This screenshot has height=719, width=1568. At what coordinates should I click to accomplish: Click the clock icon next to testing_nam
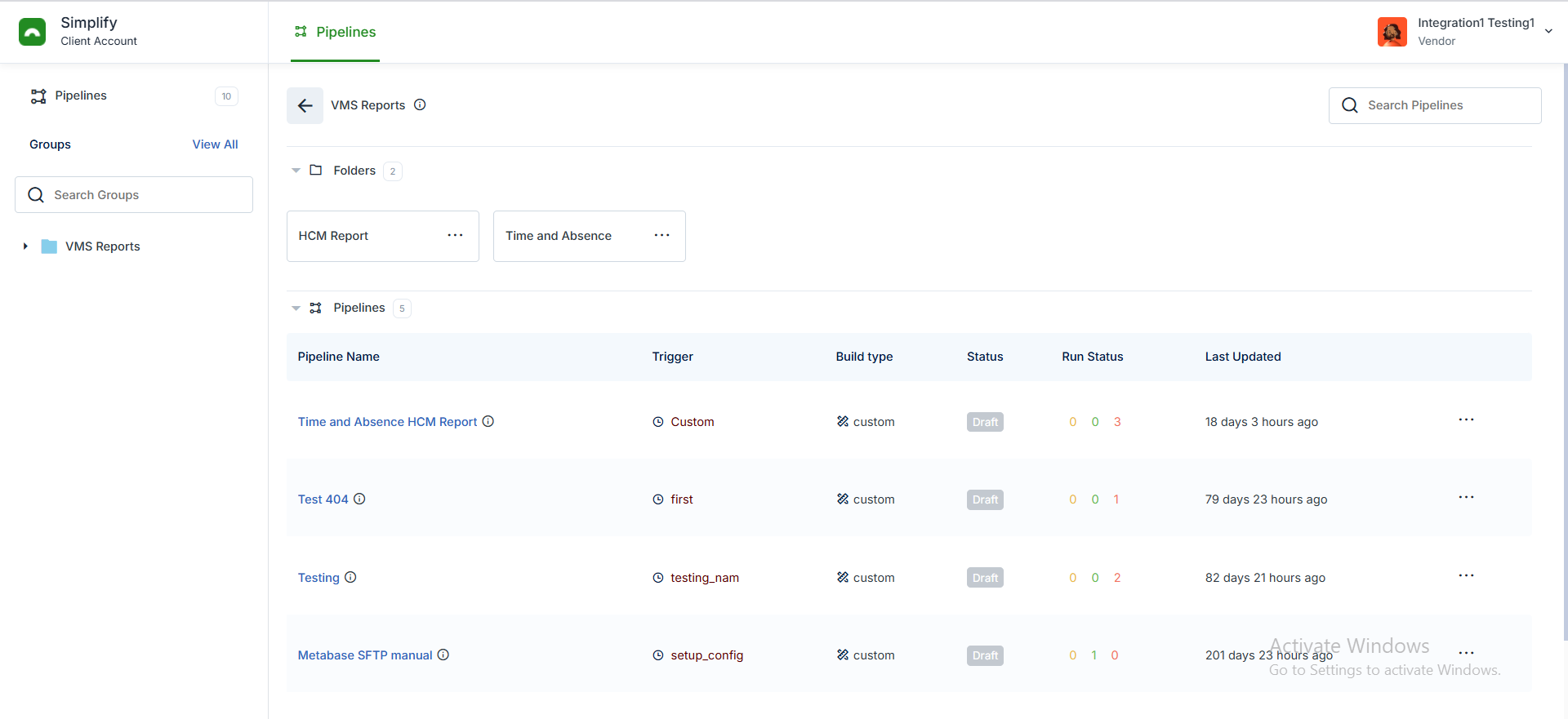(x=658, y=578)
